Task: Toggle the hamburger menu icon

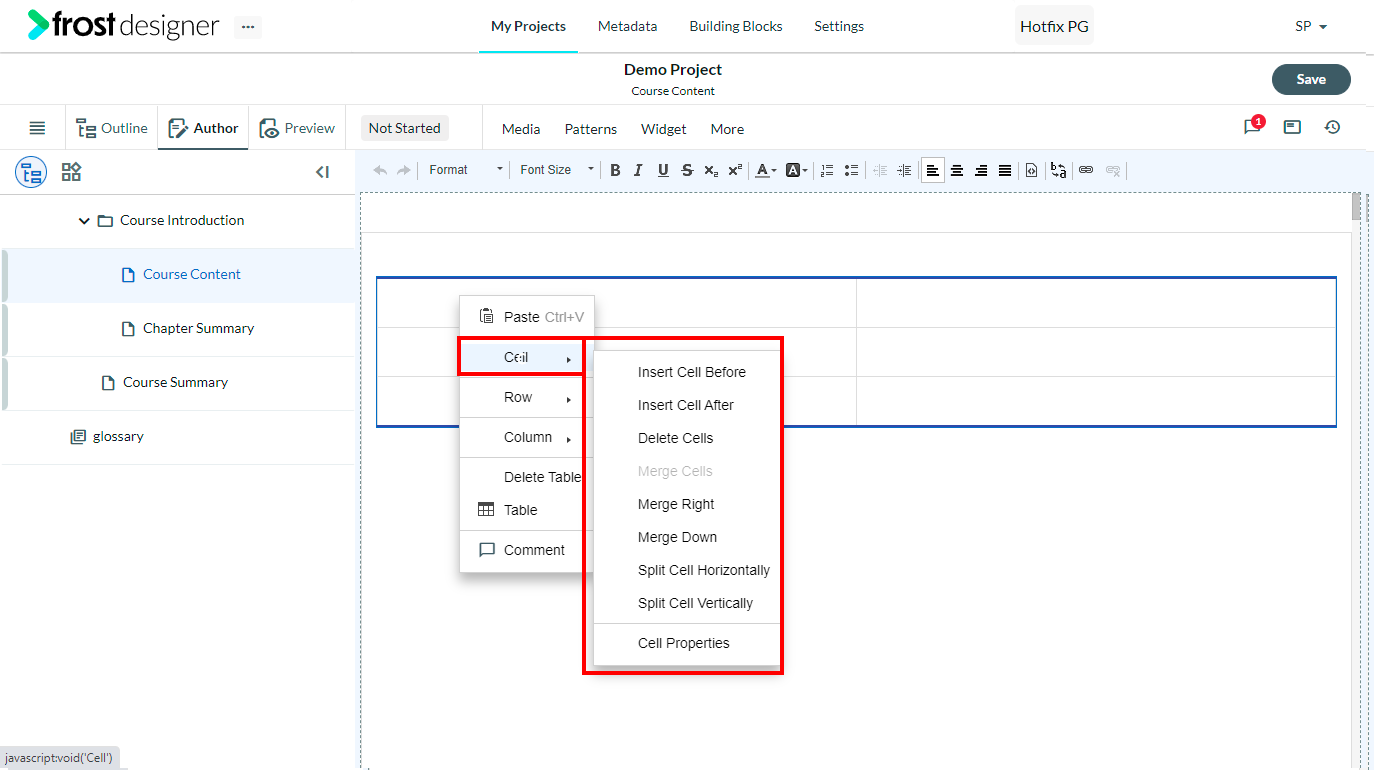Action: coord(37,128)
